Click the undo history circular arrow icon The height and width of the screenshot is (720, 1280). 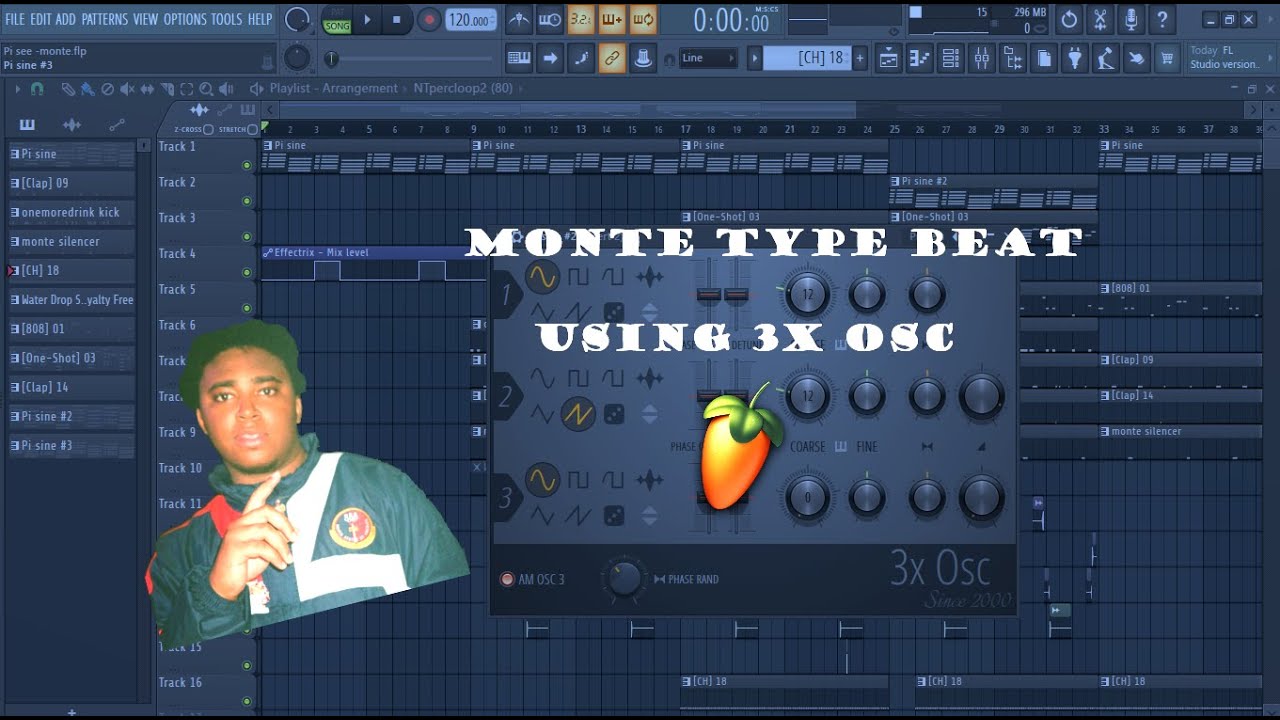1069,19
